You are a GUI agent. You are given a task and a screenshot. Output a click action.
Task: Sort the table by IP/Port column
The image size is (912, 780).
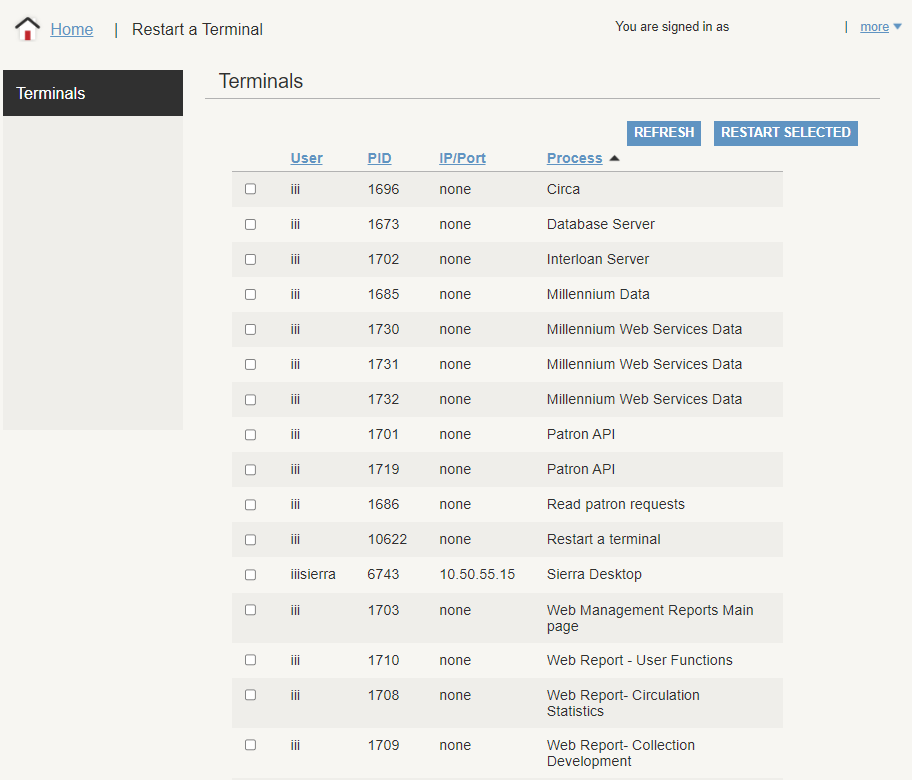point(462,158)
